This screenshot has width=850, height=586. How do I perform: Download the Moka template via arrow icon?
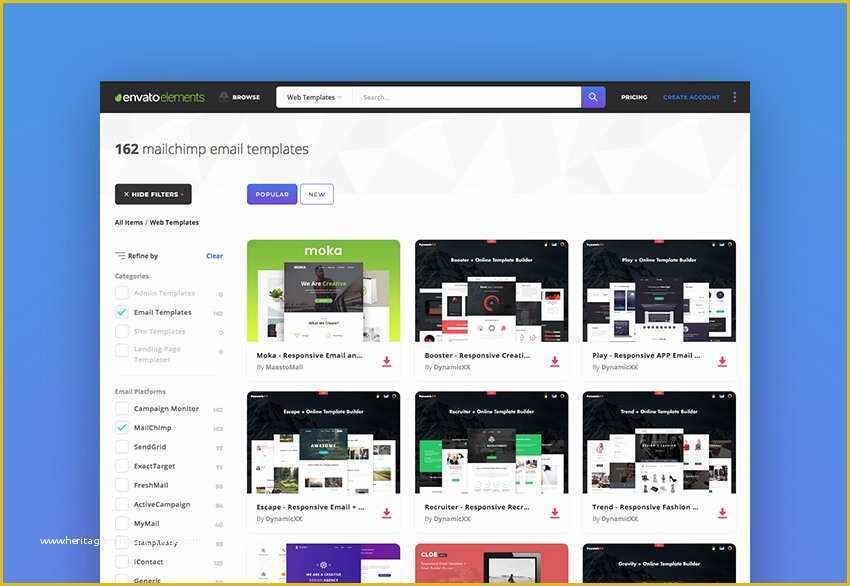point(387,361)
